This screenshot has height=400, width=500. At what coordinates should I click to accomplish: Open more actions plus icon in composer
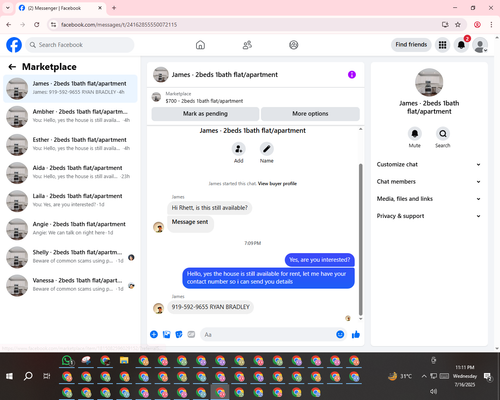click(154, 334)
